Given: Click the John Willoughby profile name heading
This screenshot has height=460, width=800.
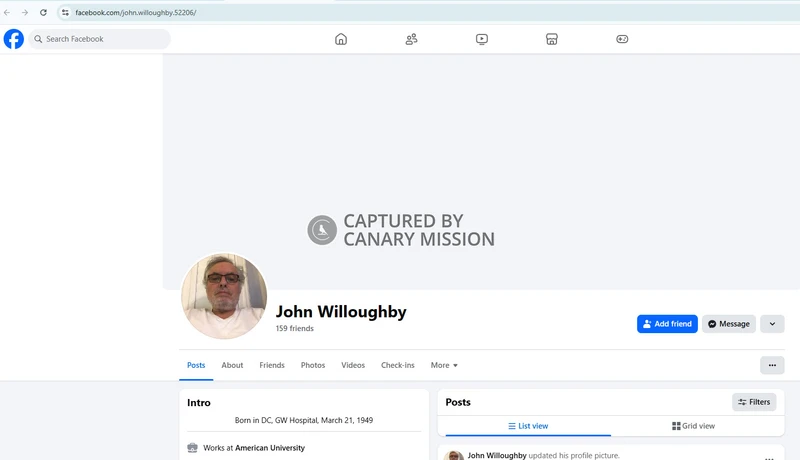Looking at the screenshot, I should [341, 312].
